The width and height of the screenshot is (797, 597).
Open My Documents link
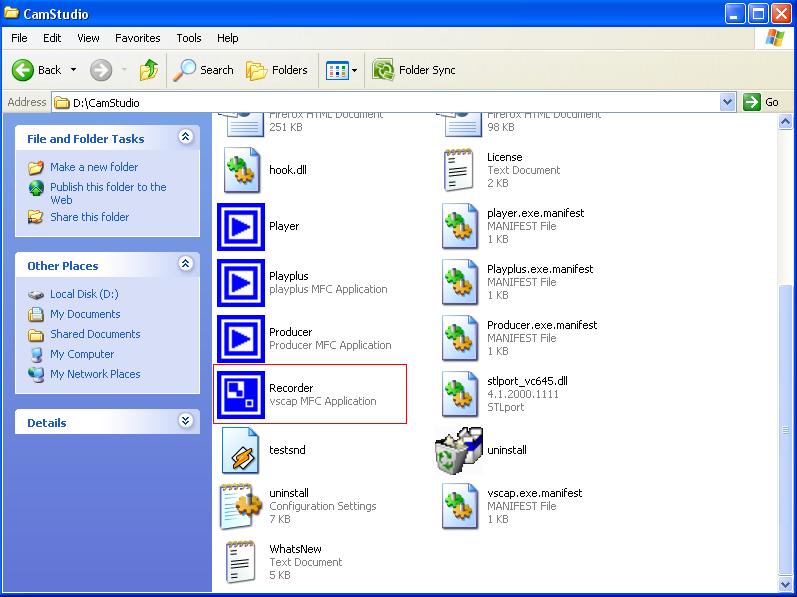pos(85,315)
